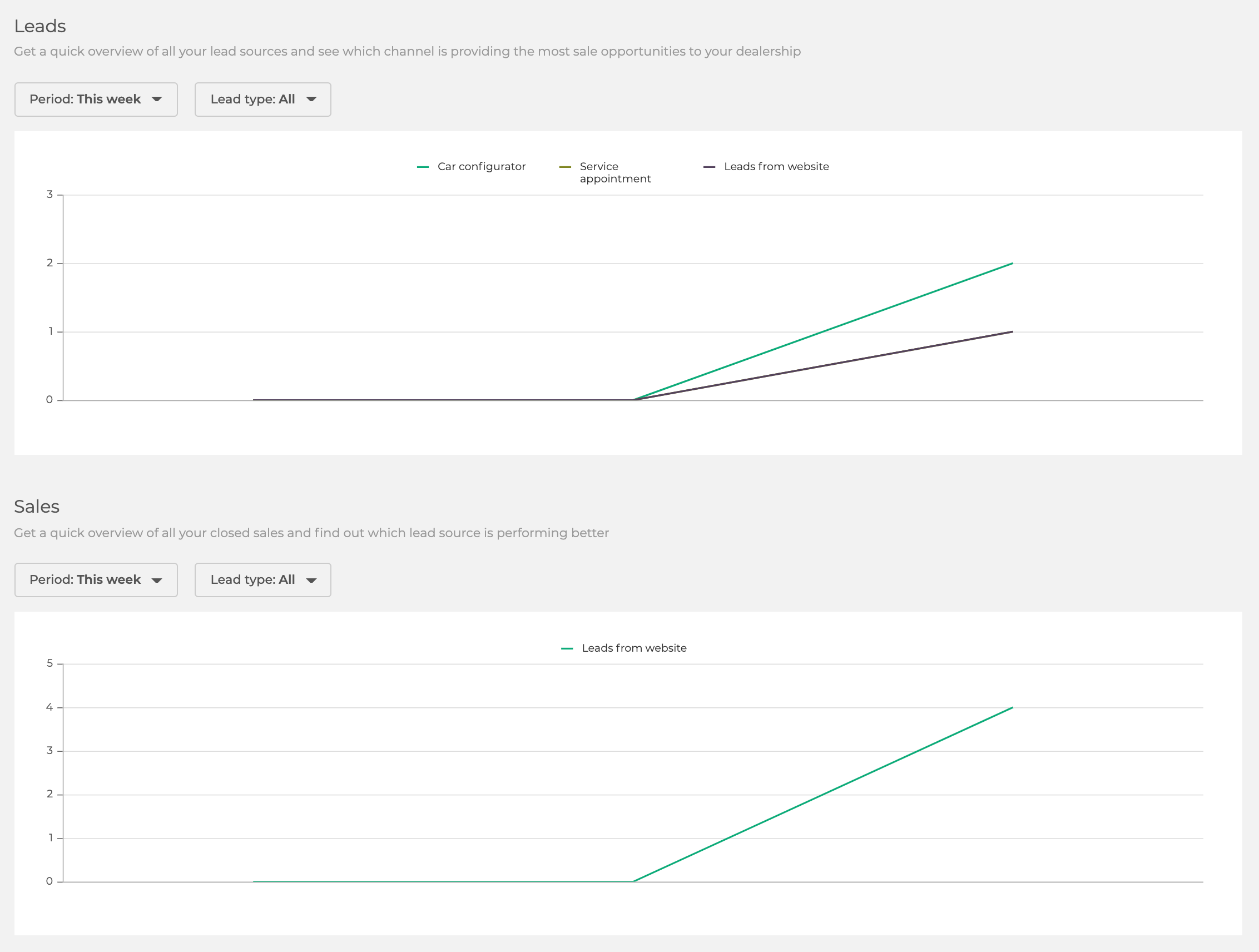The image size is (1259, 952).
Task: Click the Sales line endpoint at 4
Action: 1013,707
